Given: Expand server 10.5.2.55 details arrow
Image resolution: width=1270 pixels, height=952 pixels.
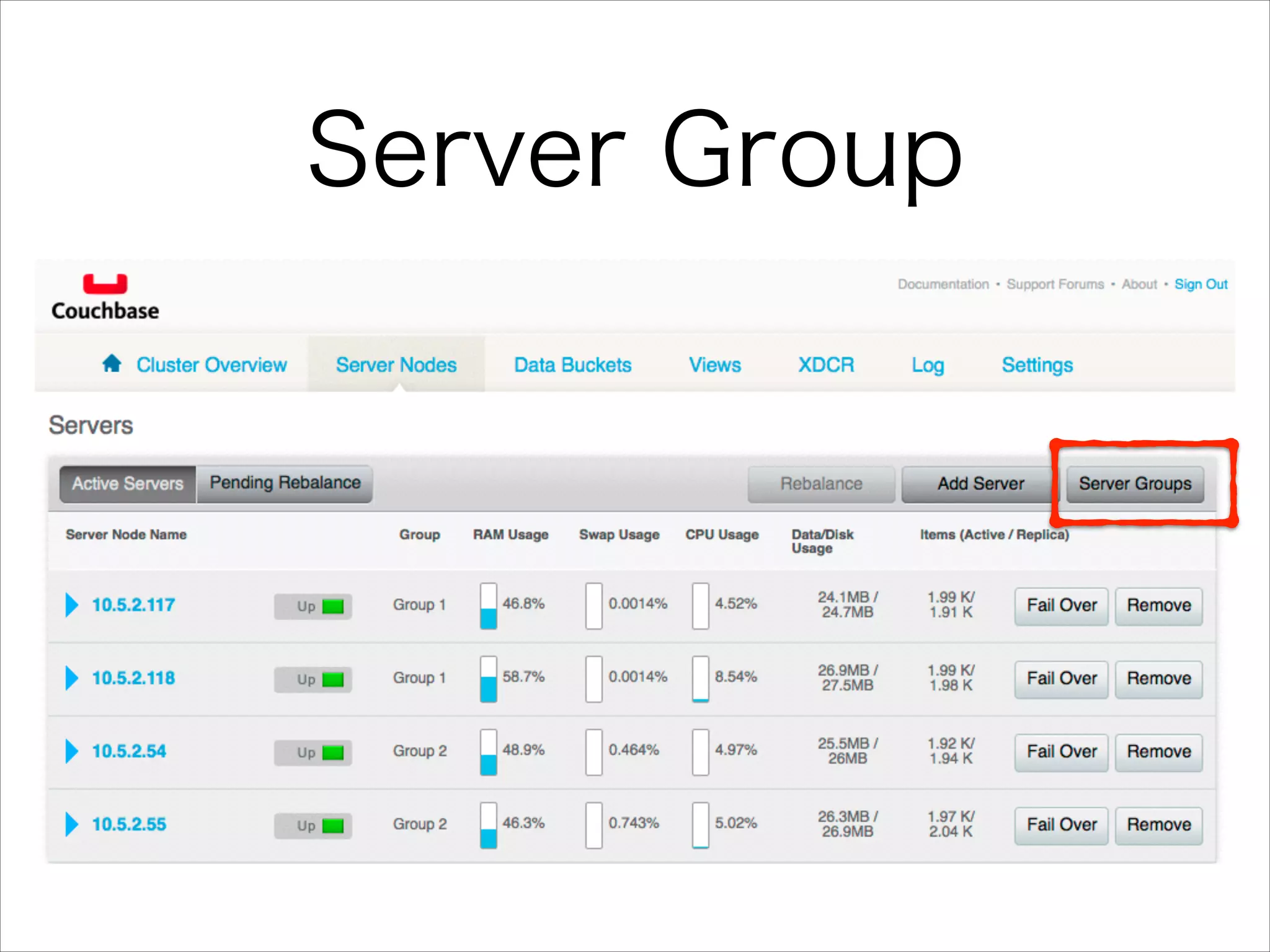Looking at the screenshot, I should (x=72, y=824).
